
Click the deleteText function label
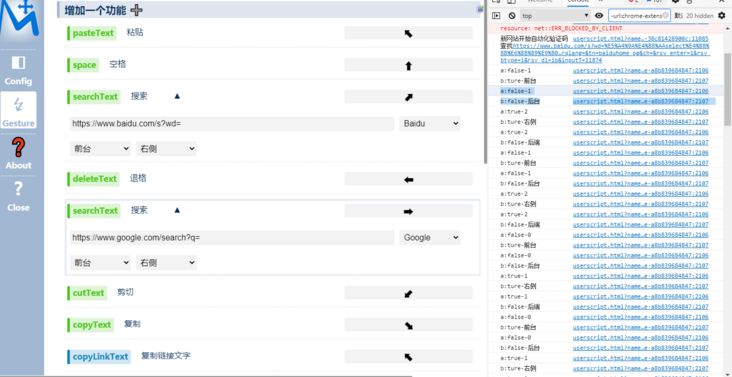point(94,179)
